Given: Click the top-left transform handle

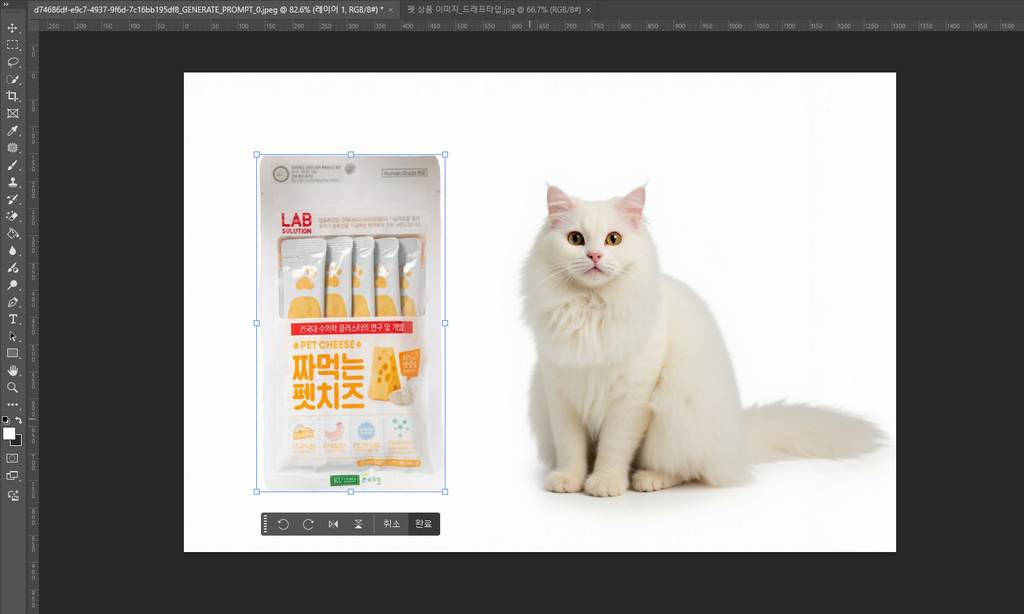Looking at the screenshot, I should point(257,155).
